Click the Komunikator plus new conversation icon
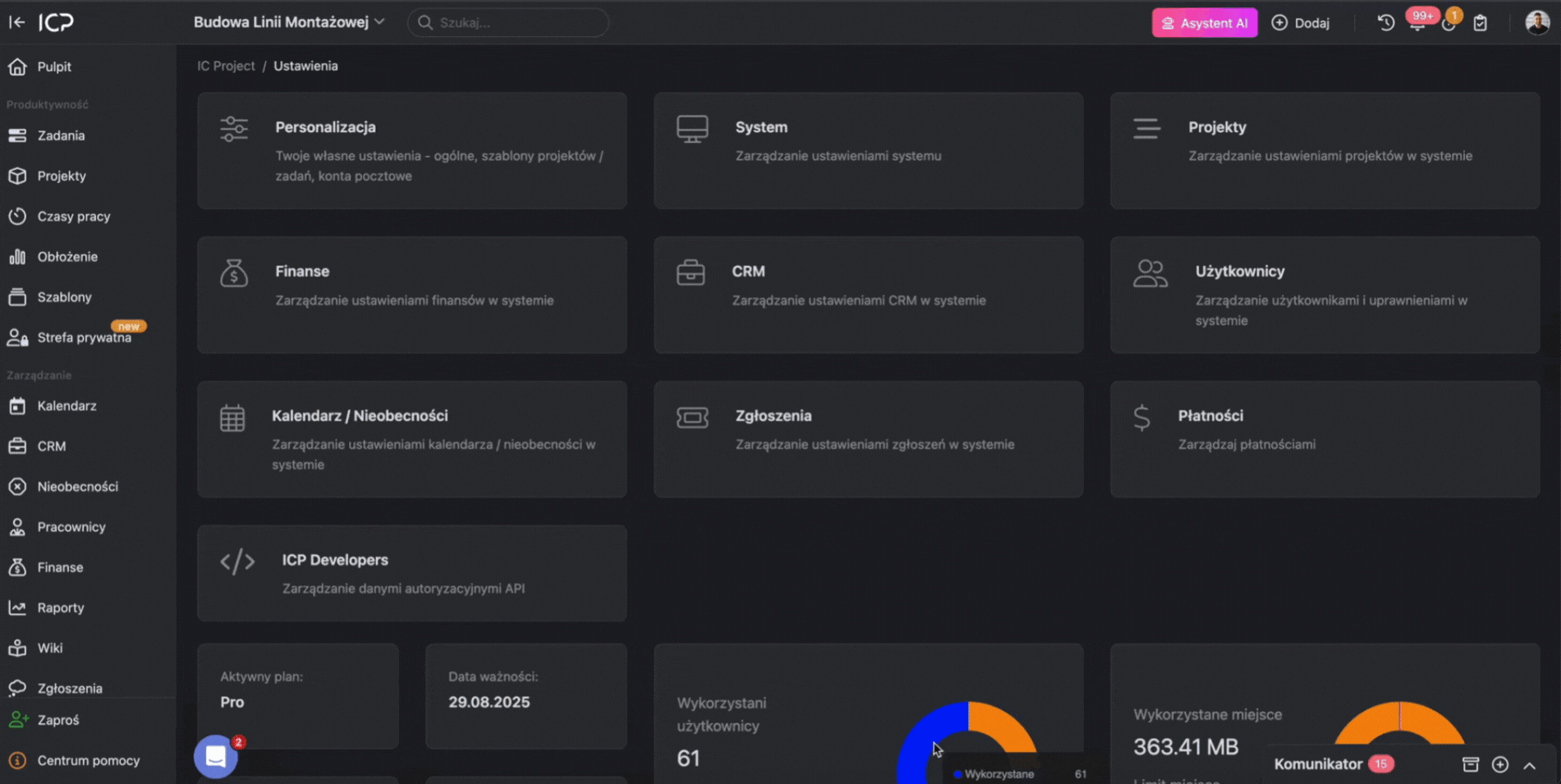1561x784 pixels. (x=1500, y=764)
